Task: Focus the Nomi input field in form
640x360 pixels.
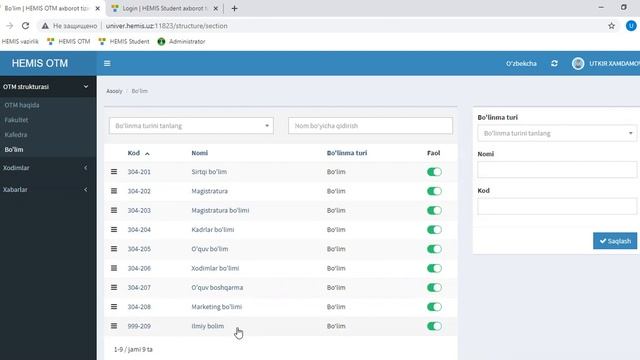Action: click(x=557, y=169)
